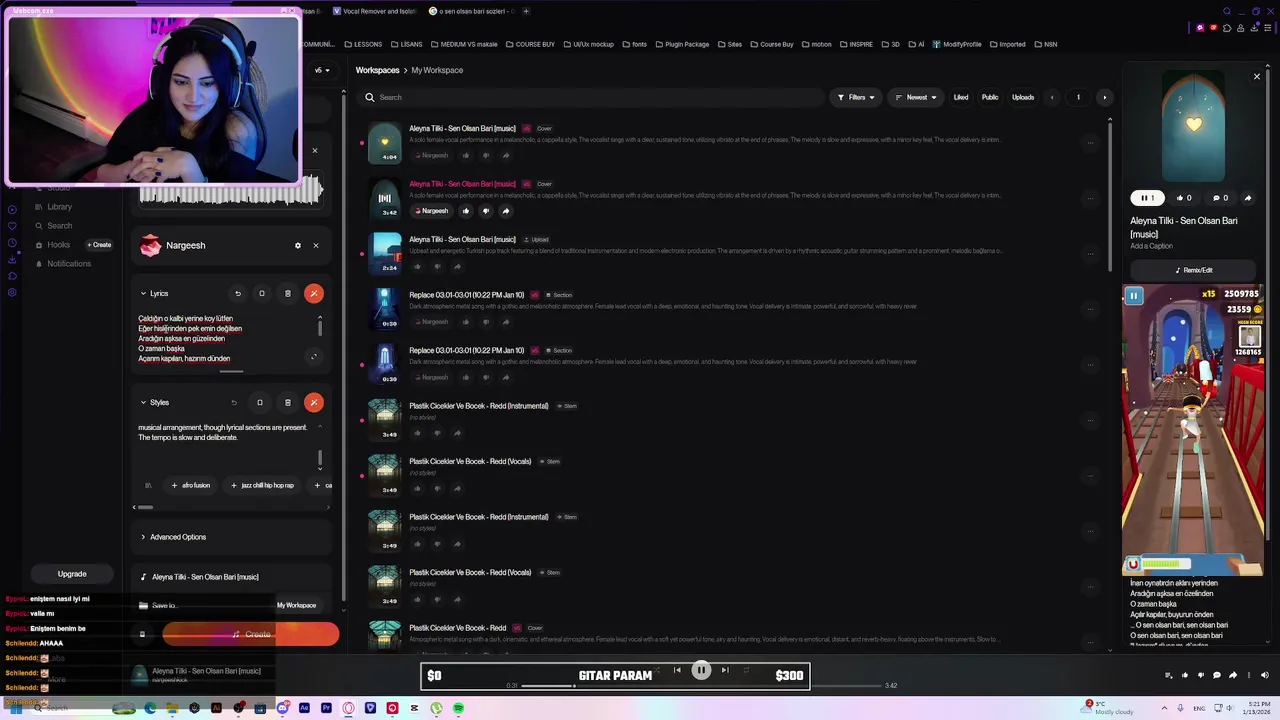Click the Upgrade button
Screen dimensions: 1280x720
tap(72, 574)
